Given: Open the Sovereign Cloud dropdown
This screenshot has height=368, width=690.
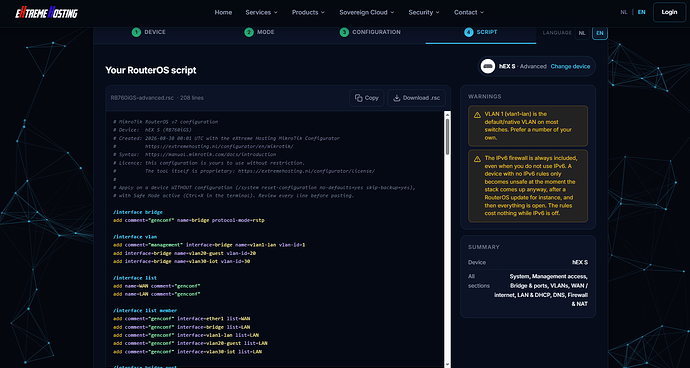Looking at the screenshot, I should (x=367, y=12).
